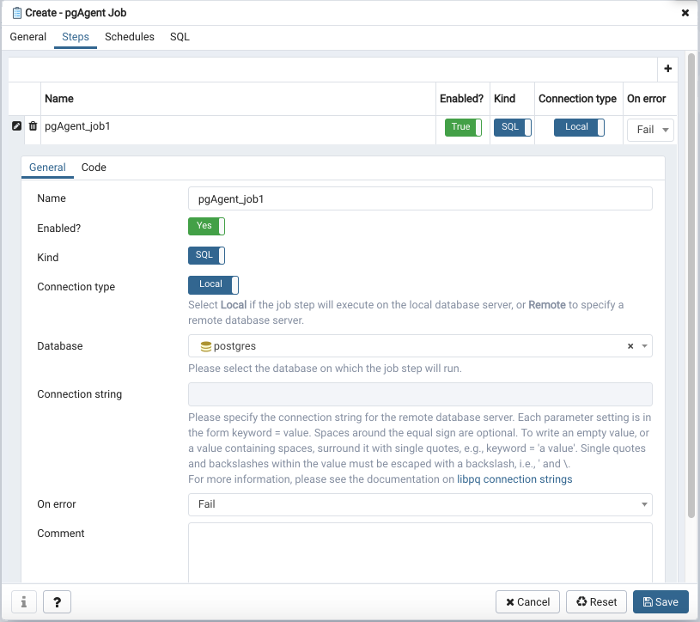Click the edit row icon for pgAgent_job1
This screenshot has height=622, width=700.
coord(17,126)
